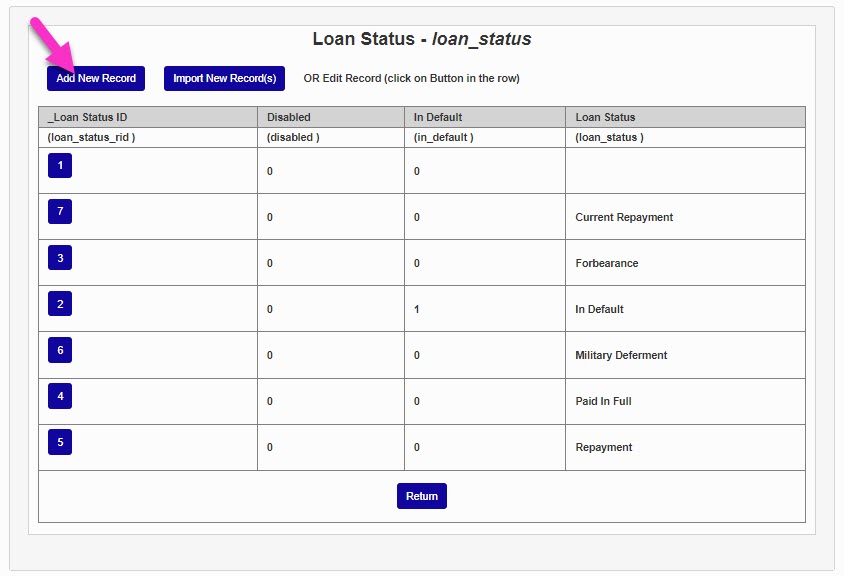Screen dimensions: 844x576
Task: Click the Forbearance status text cell
Action: click(x=604, y=263)
